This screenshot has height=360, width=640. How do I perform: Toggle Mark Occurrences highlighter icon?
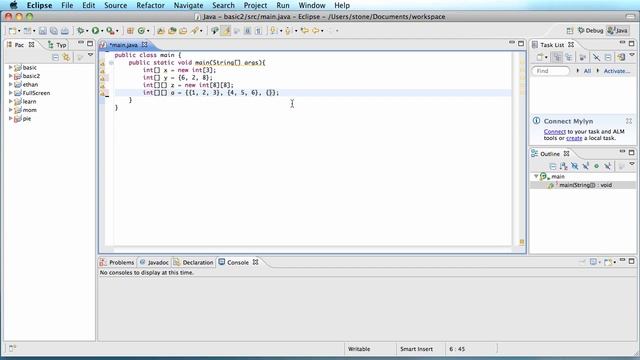pos(225,31)
